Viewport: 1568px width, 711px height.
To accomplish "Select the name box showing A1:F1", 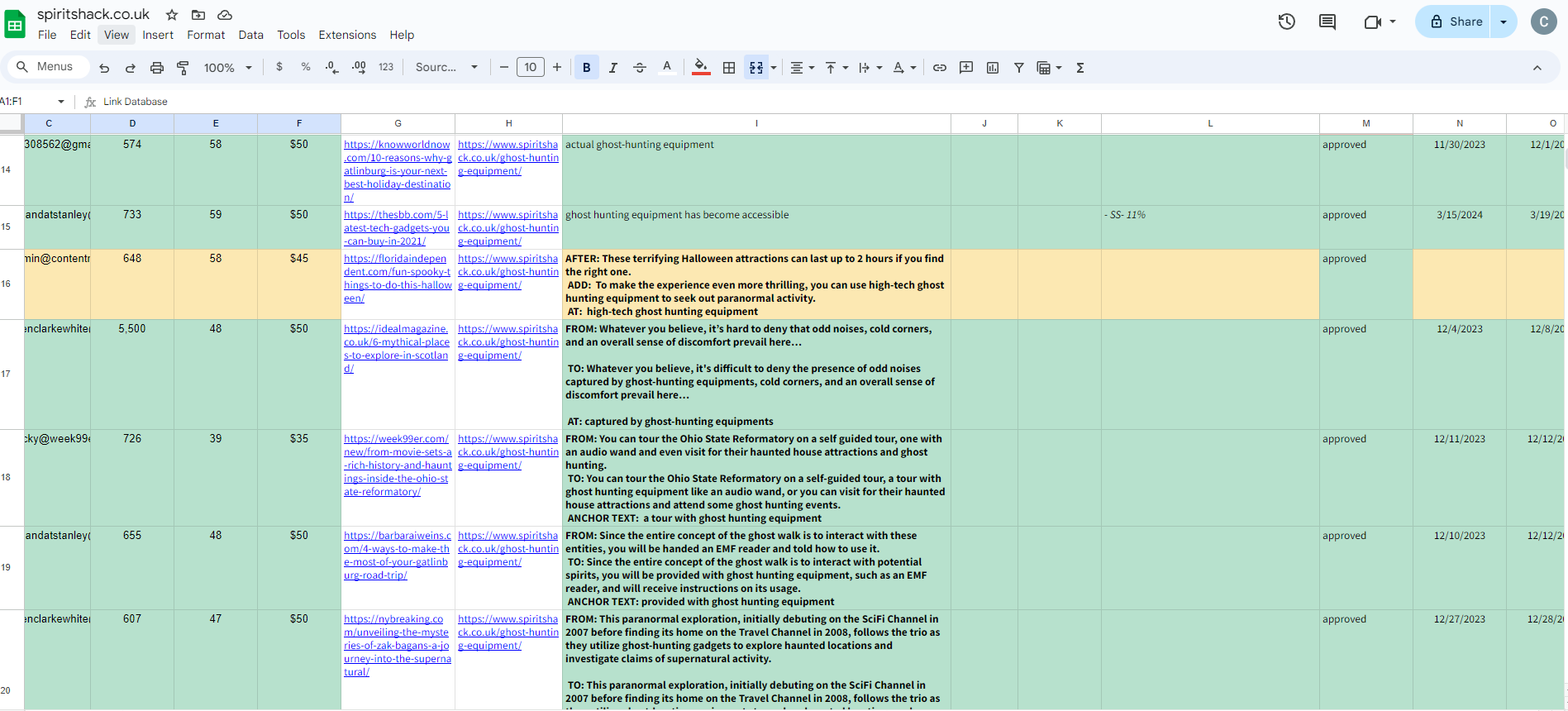I will click(33, 102).
